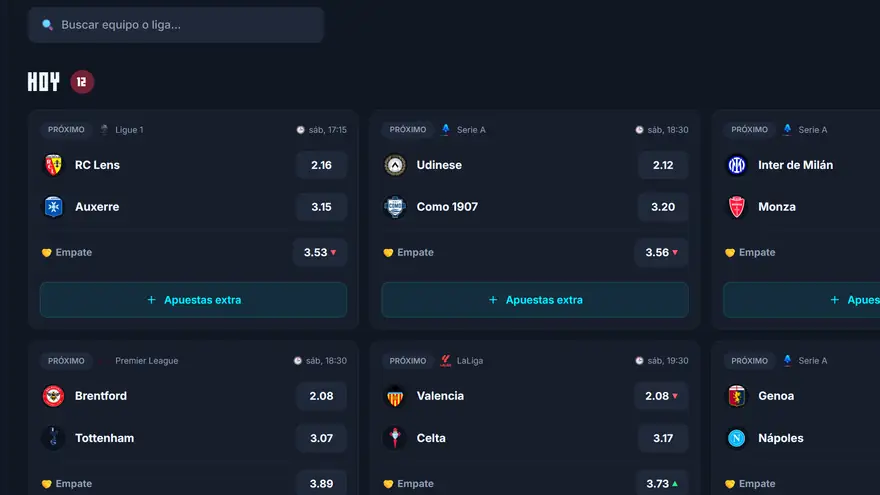Click the Monza team crest

[x=736, y=207]
